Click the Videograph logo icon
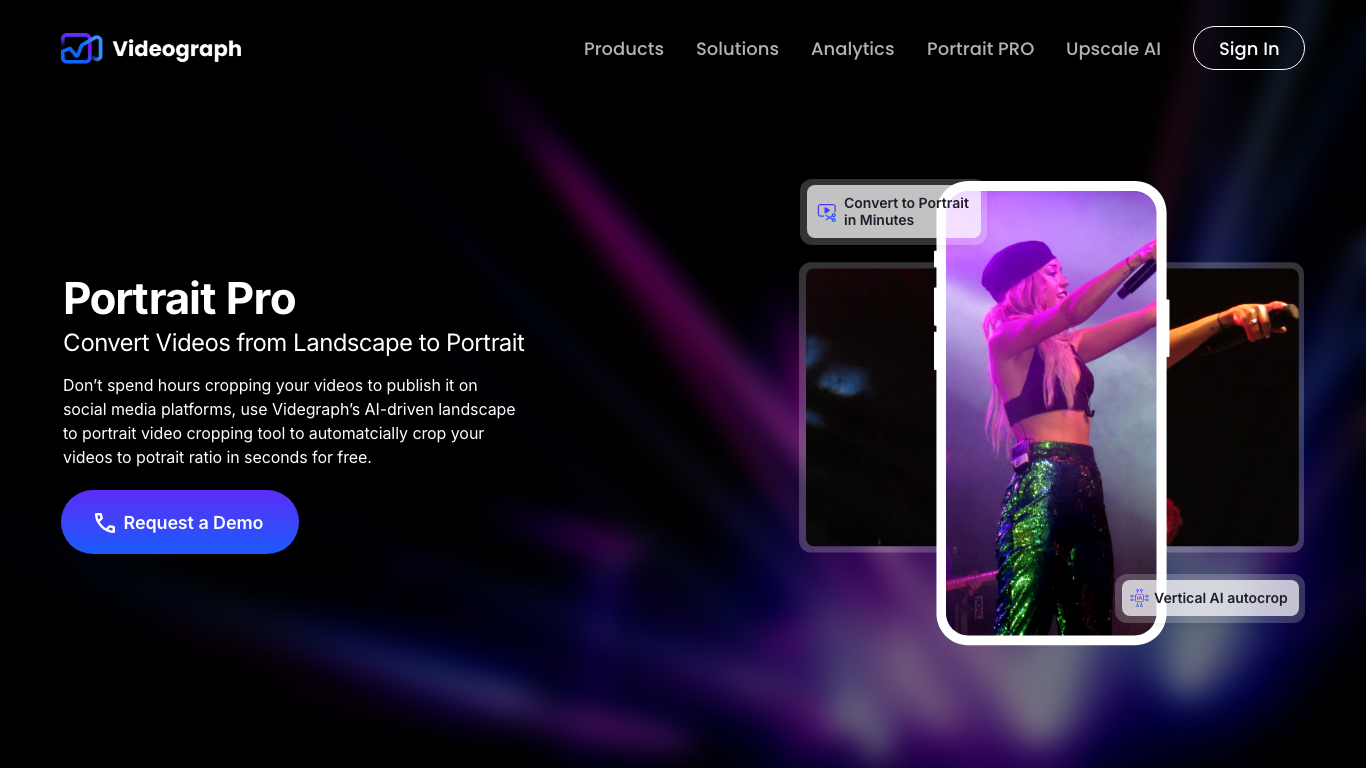Viewport: 1366px width, 768px height. click(82, 48)
